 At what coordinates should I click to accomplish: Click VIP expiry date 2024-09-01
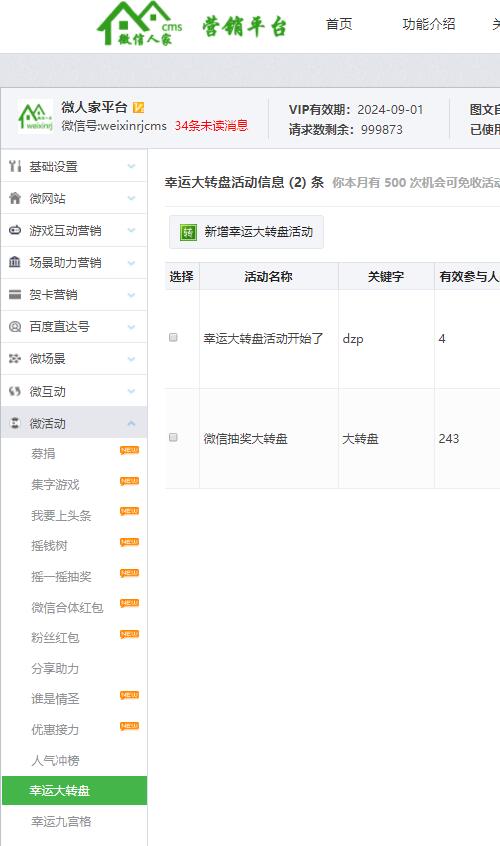click(x=391, y=110)
